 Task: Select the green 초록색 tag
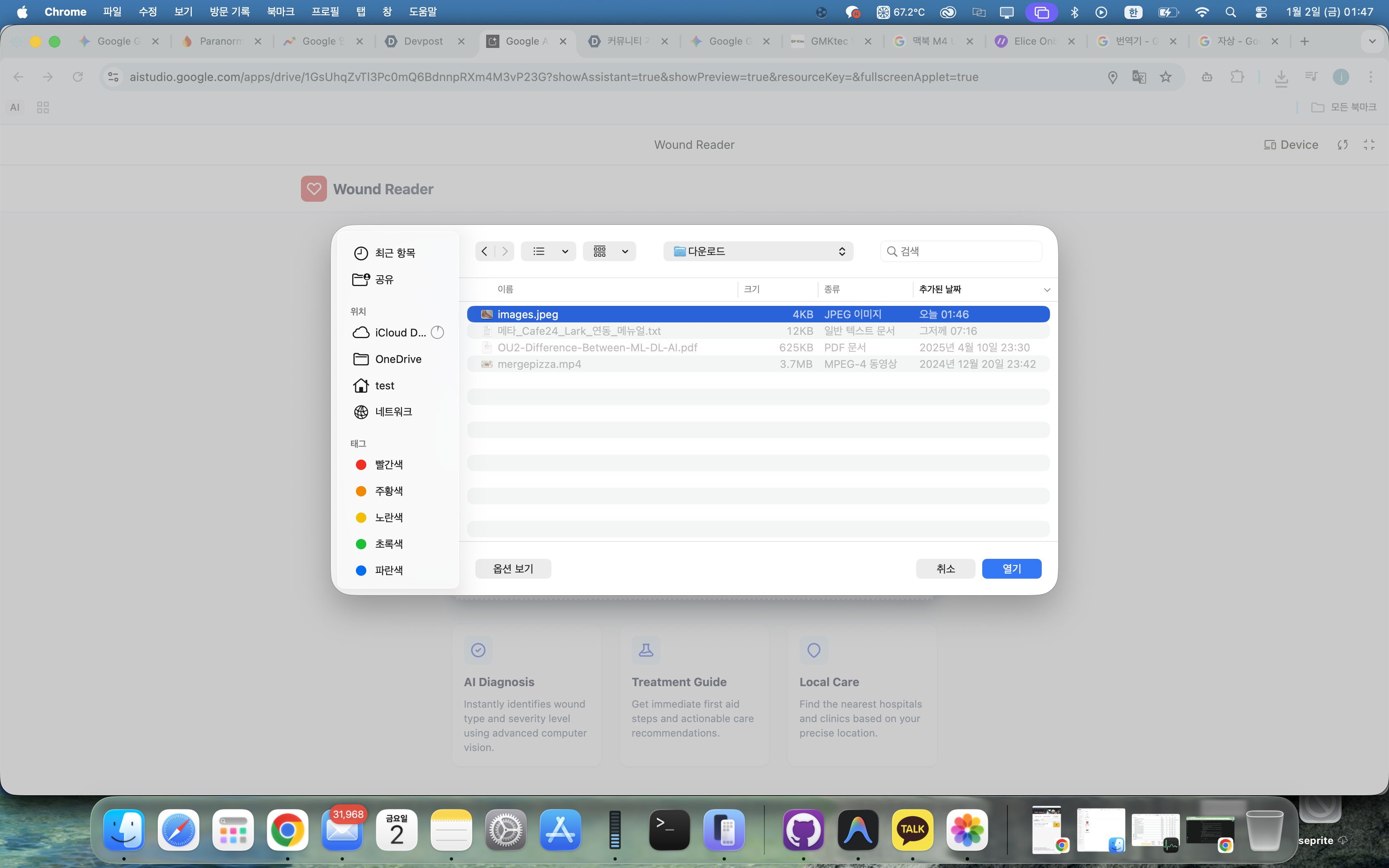389,544
